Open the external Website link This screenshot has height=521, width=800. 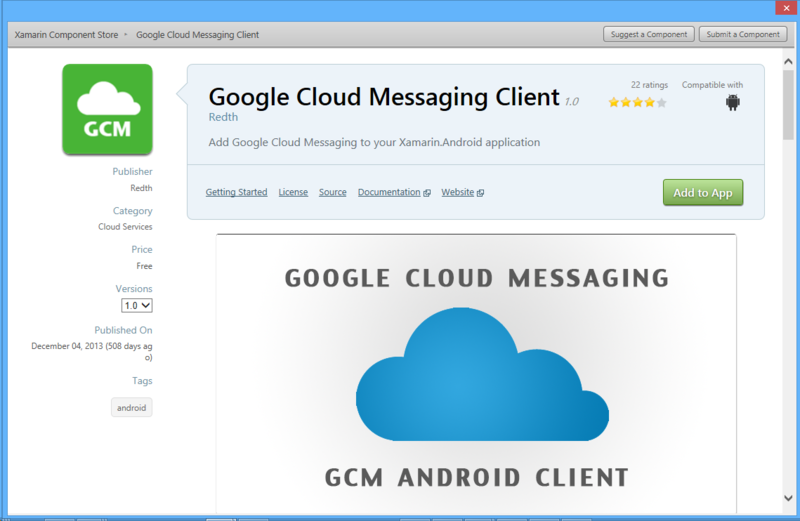click(x=462, y=192)
